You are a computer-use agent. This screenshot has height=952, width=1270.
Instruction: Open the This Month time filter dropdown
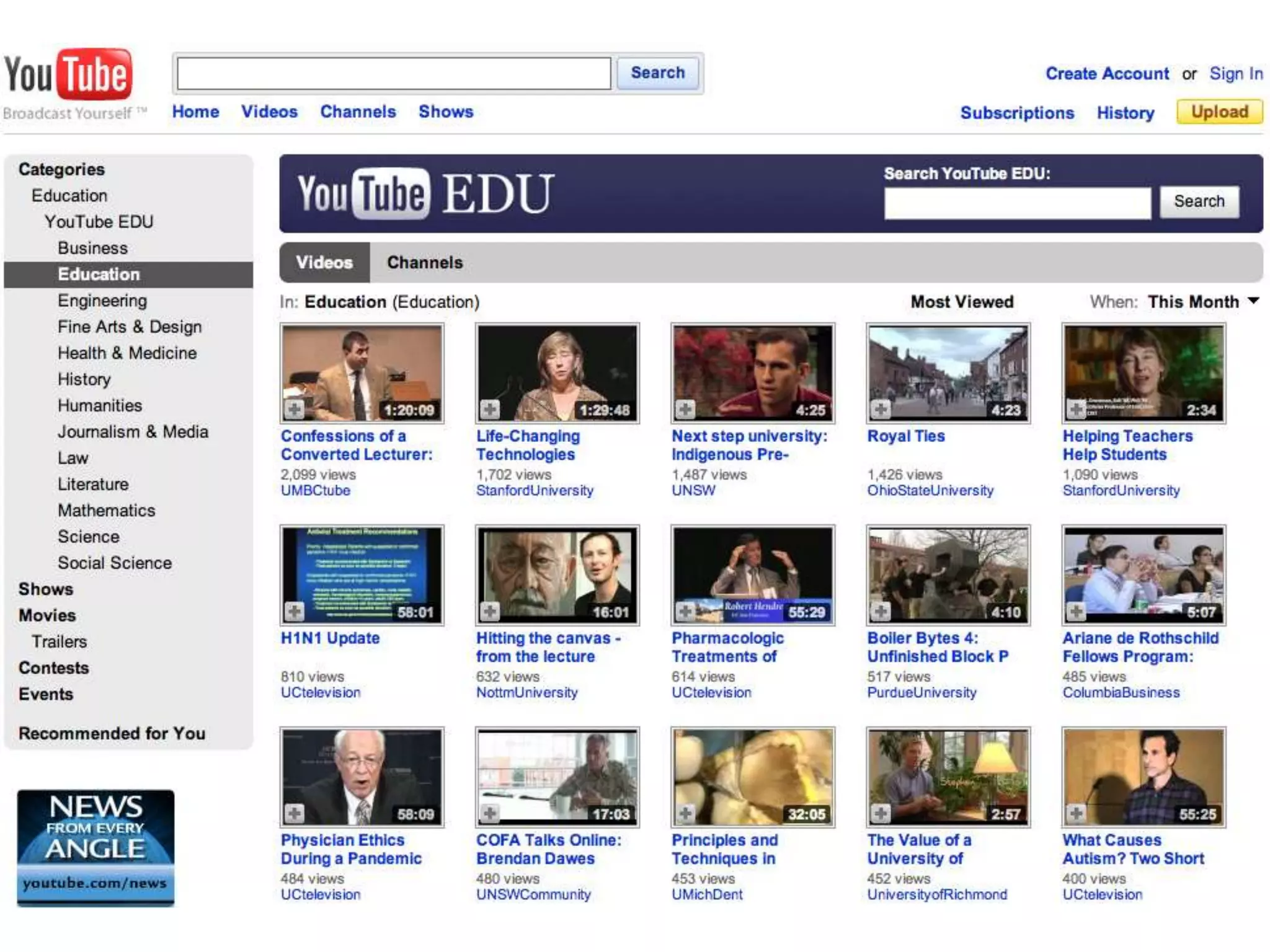tap(1202, 302)
